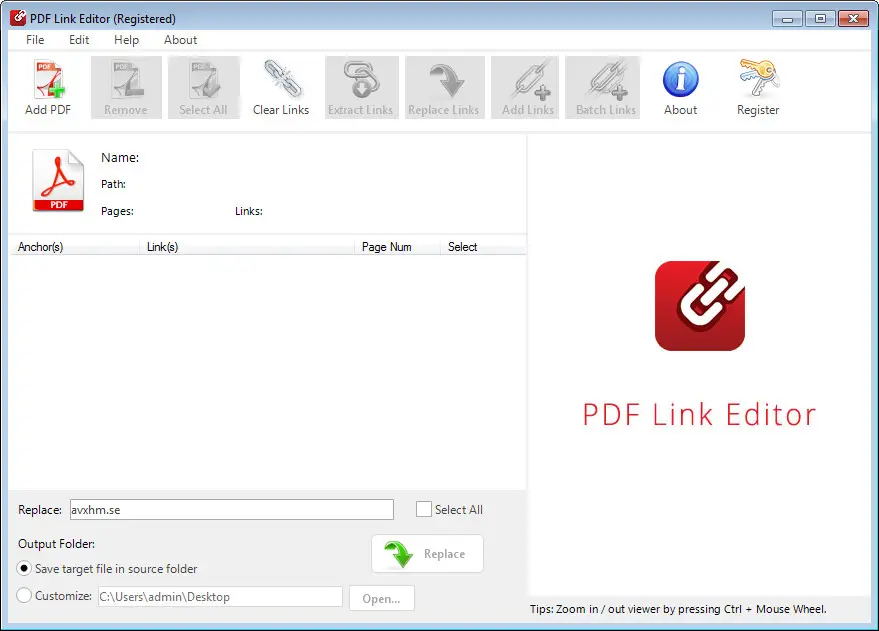Screen dimensions: 879x631
Task: Open the About menu in menu bar
Action: (x=181, y=40)
